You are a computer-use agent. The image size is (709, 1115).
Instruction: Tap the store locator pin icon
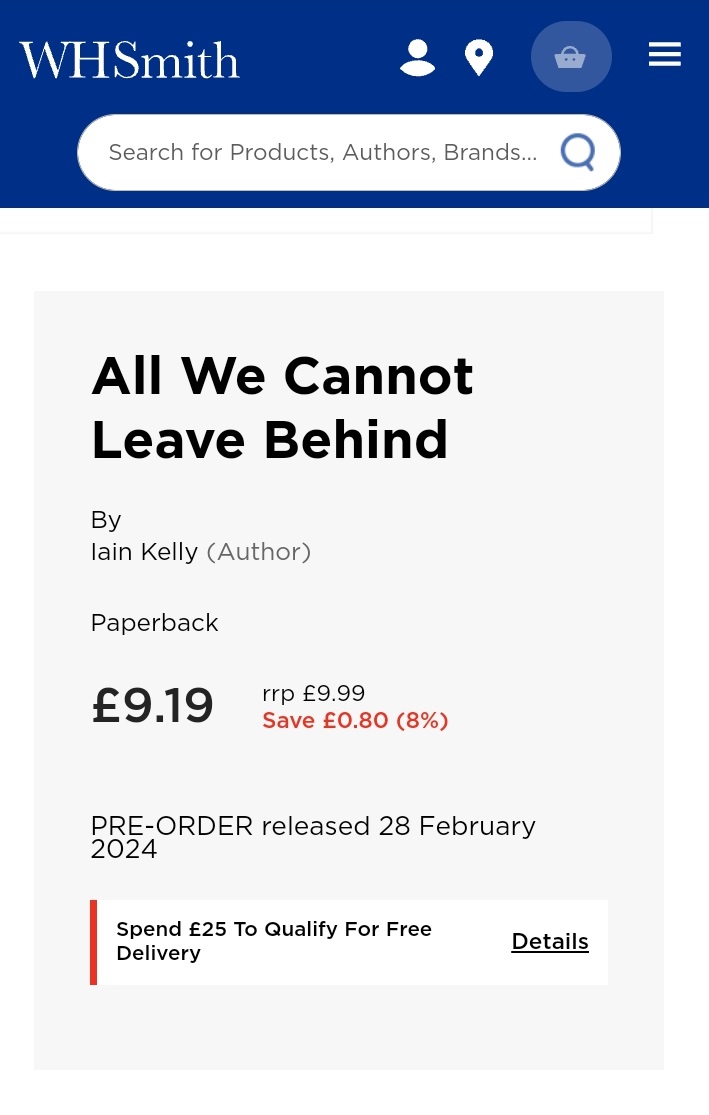point(479,57)
